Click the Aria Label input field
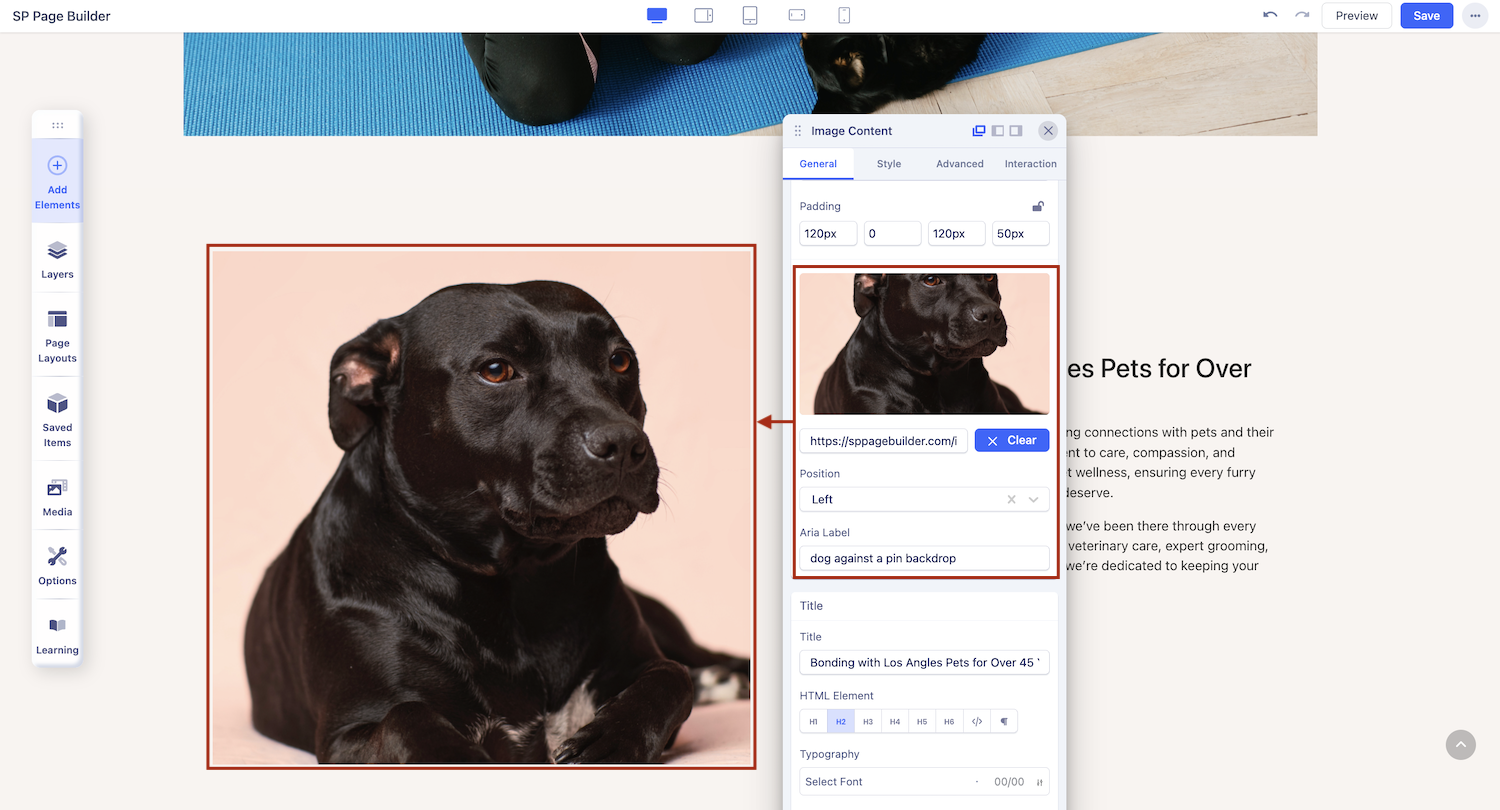The width and height of the screenshot is (1500, 810). point(924,558)
